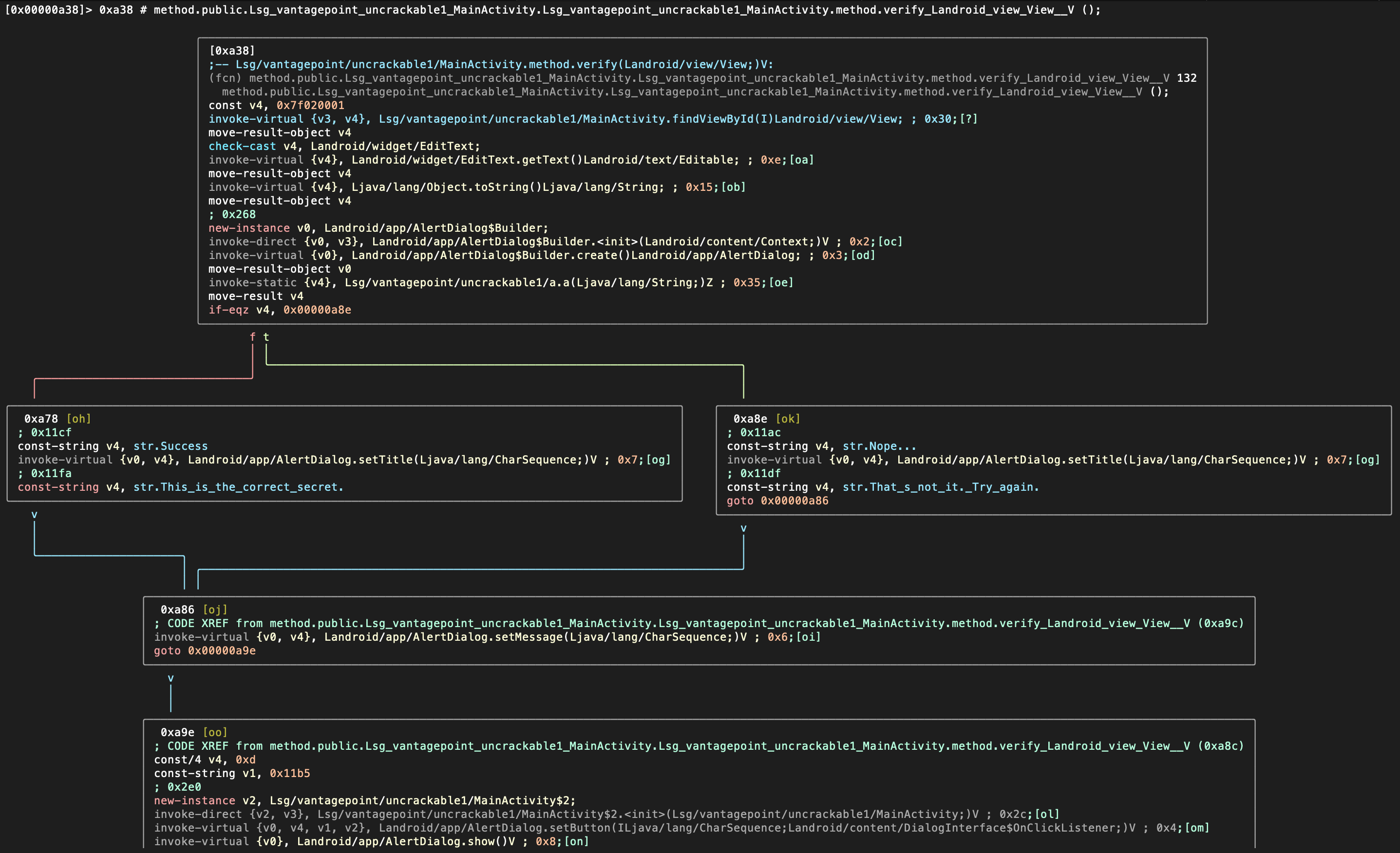This screenshot has height=853, width=1400.
Task: Click the 0xa86 [oj] node label
Action: click(193, 610)
